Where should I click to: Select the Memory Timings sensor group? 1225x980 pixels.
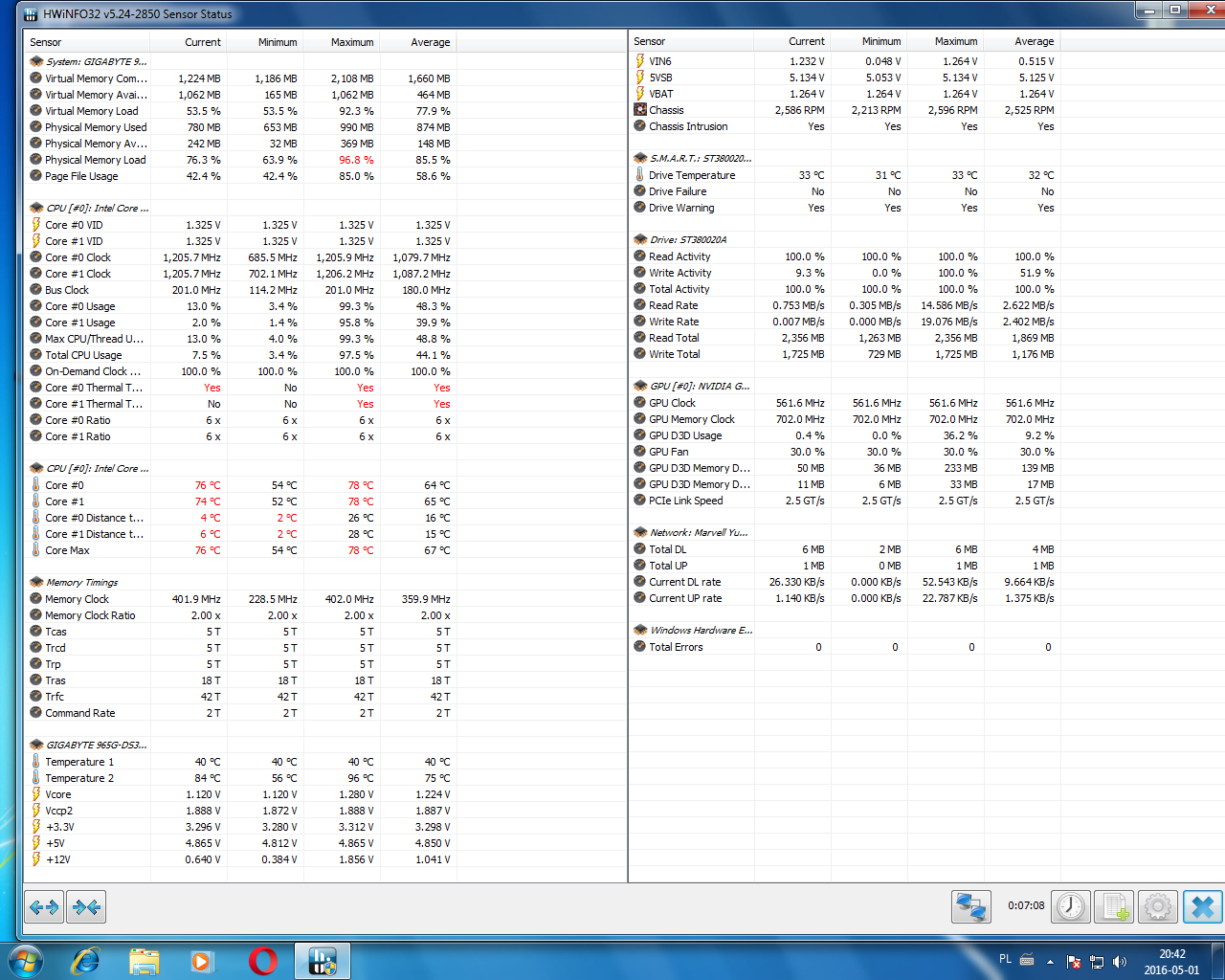click(x=242, y=583)
